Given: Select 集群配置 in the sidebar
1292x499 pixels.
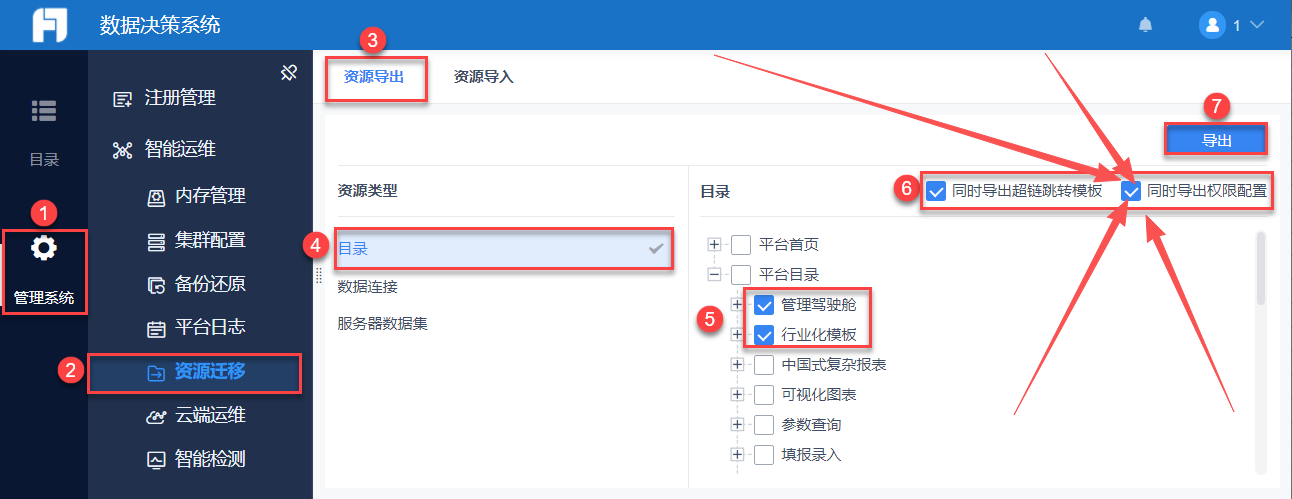Looking at the screenshot, I should click(x=210, y=240).
